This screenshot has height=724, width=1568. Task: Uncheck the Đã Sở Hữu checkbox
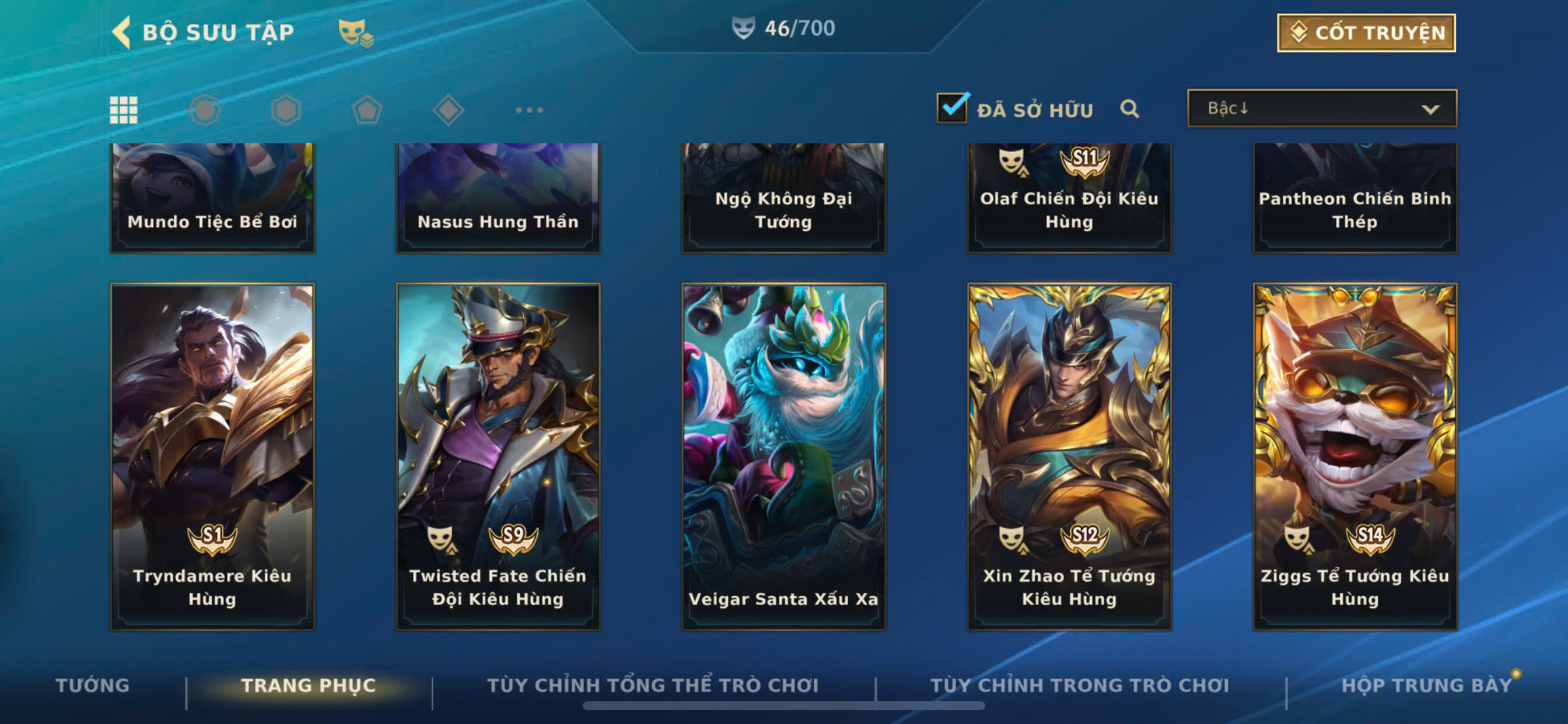952,108
